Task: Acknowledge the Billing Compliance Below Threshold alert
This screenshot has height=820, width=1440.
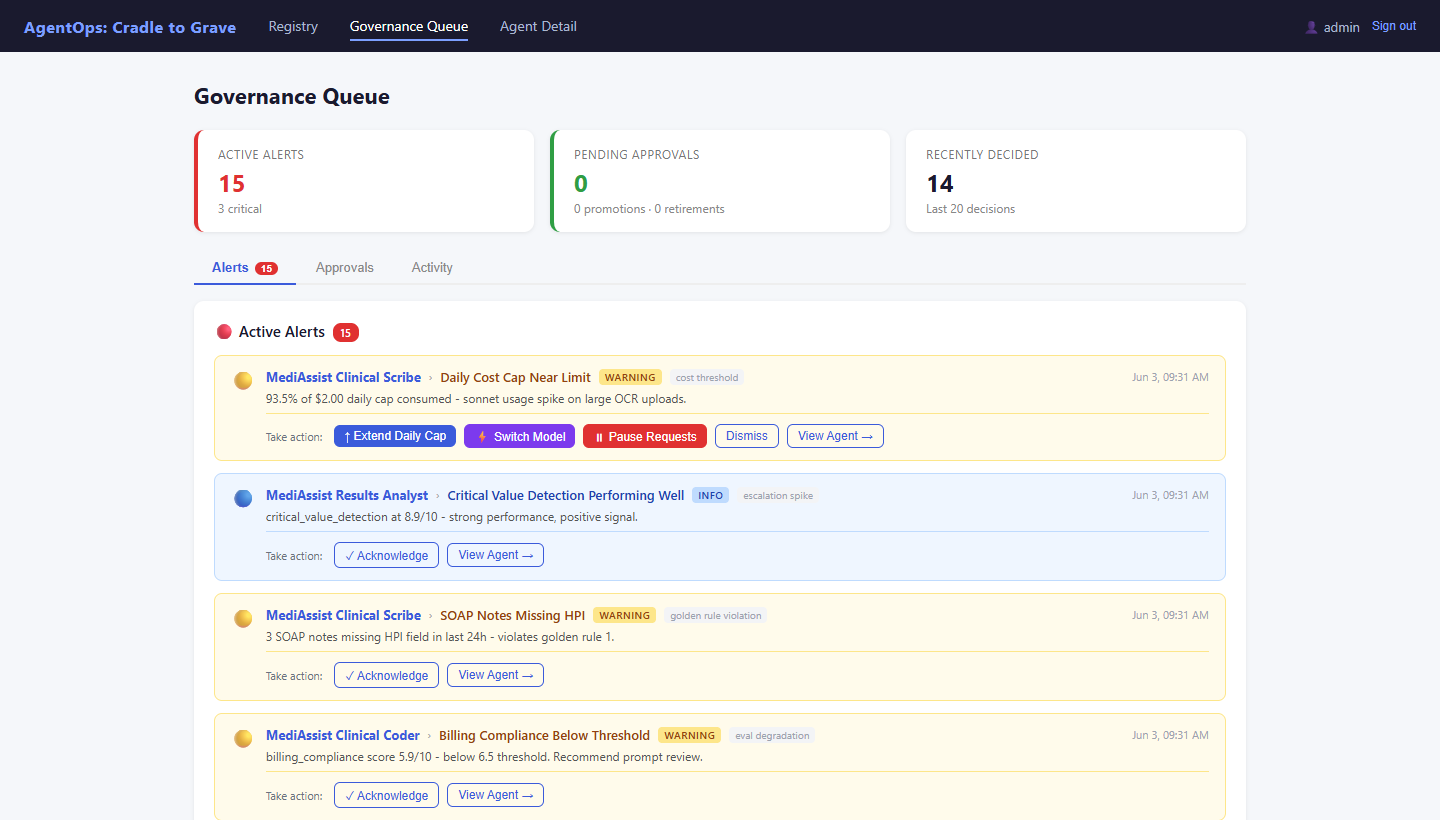Action: coord(386,795)
